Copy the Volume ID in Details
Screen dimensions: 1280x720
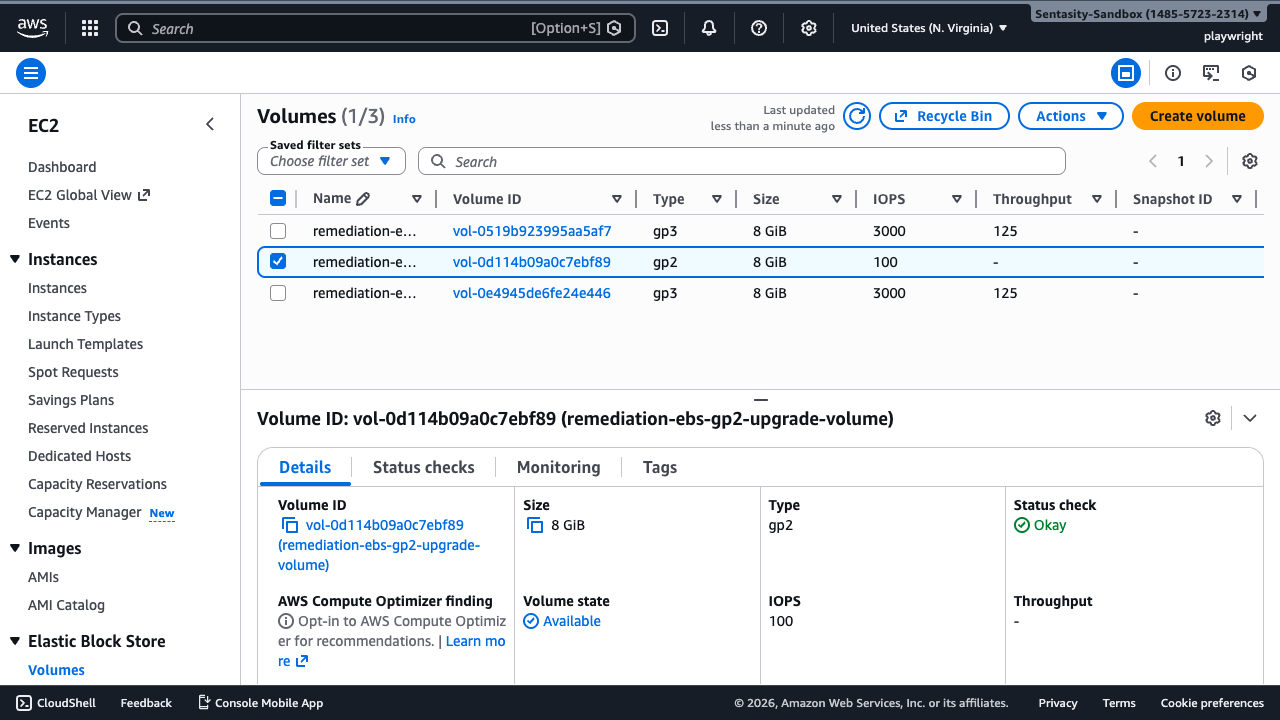coord(290,525)
